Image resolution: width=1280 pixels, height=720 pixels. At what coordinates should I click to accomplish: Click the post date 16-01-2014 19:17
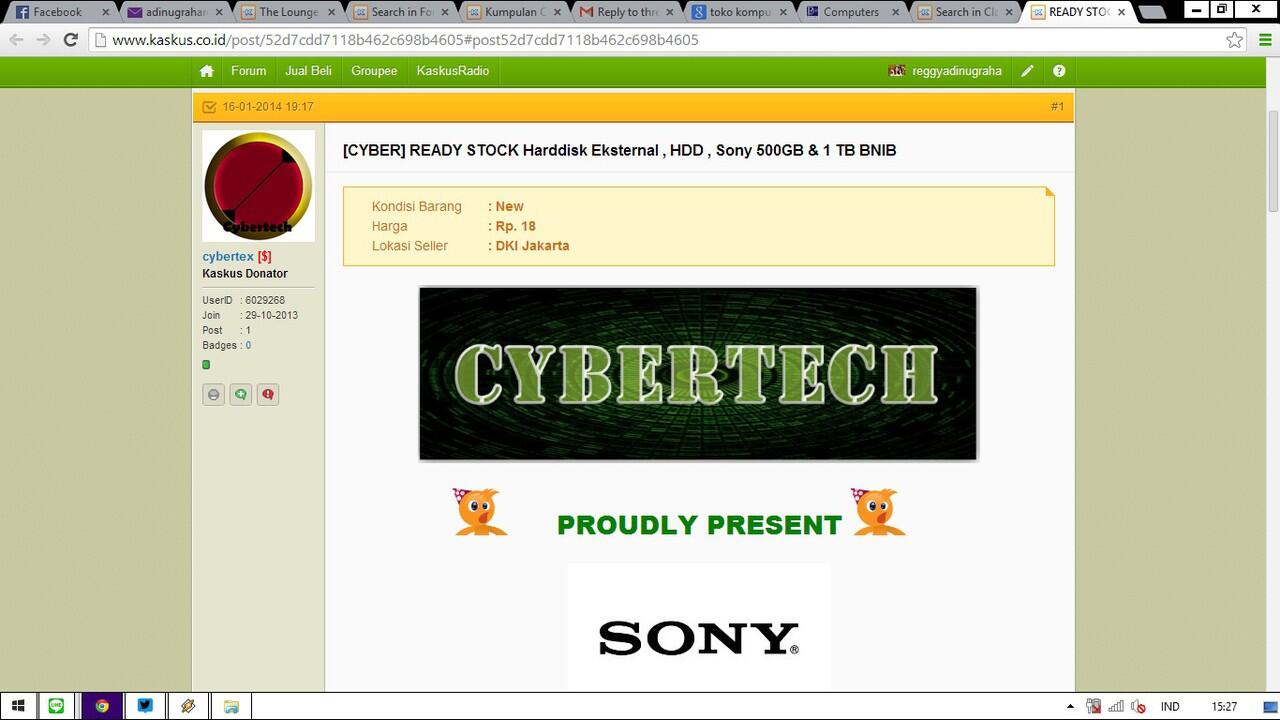[x=268, y=107]
